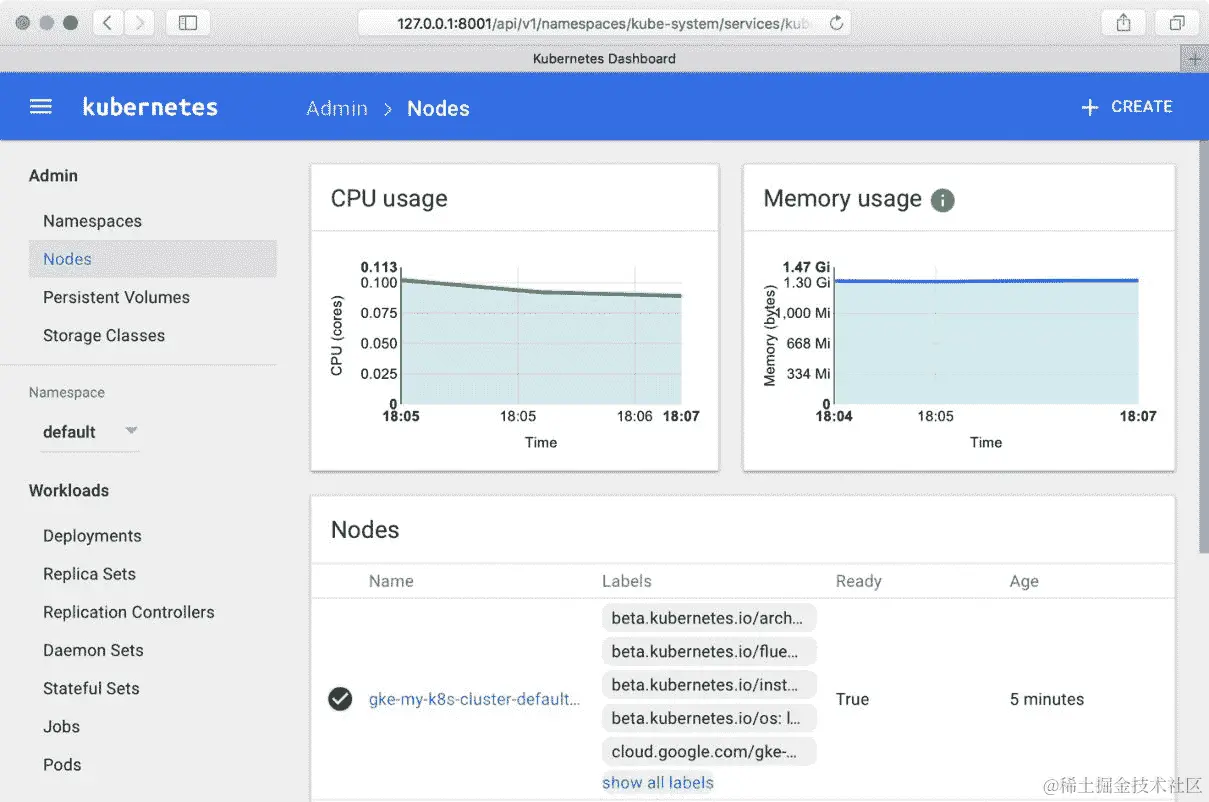This screenshot has height=802, width=1209.
Task: Open Replication Controllers in the sidebar
Action: (x=128, y=612)
